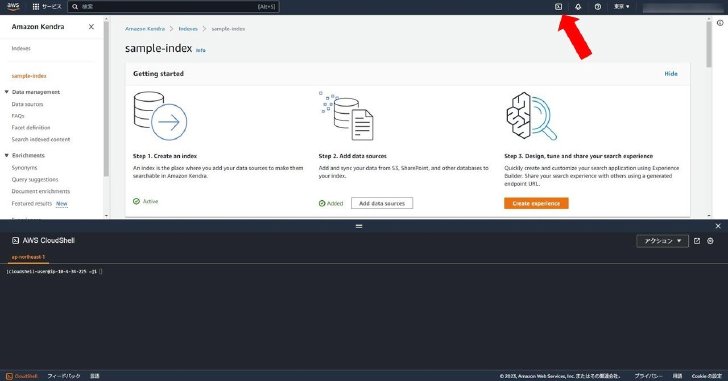Screen dimensions: 728x381
Task: Click the Create an index database icon
Action: coord(160,116)
